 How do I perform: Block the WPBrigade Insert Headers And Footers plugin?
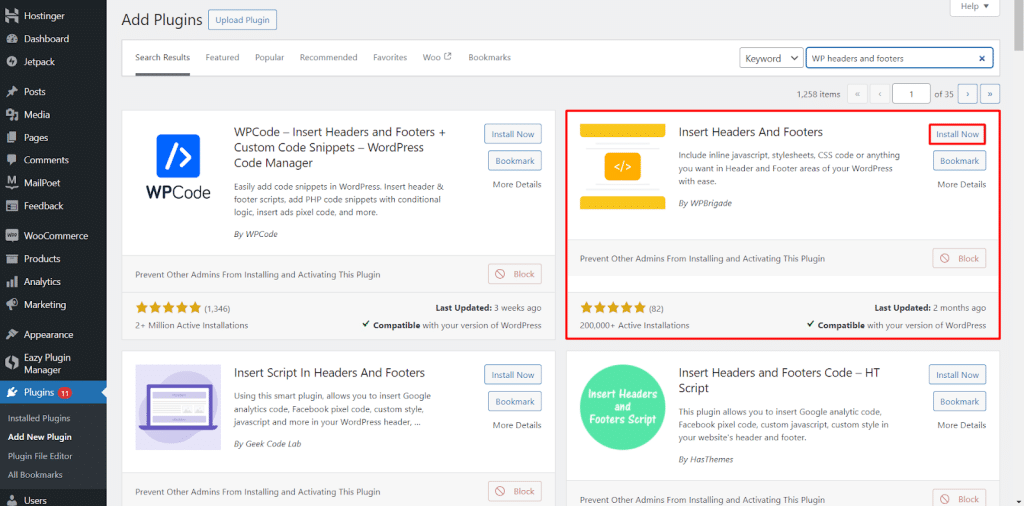point(959,259)
